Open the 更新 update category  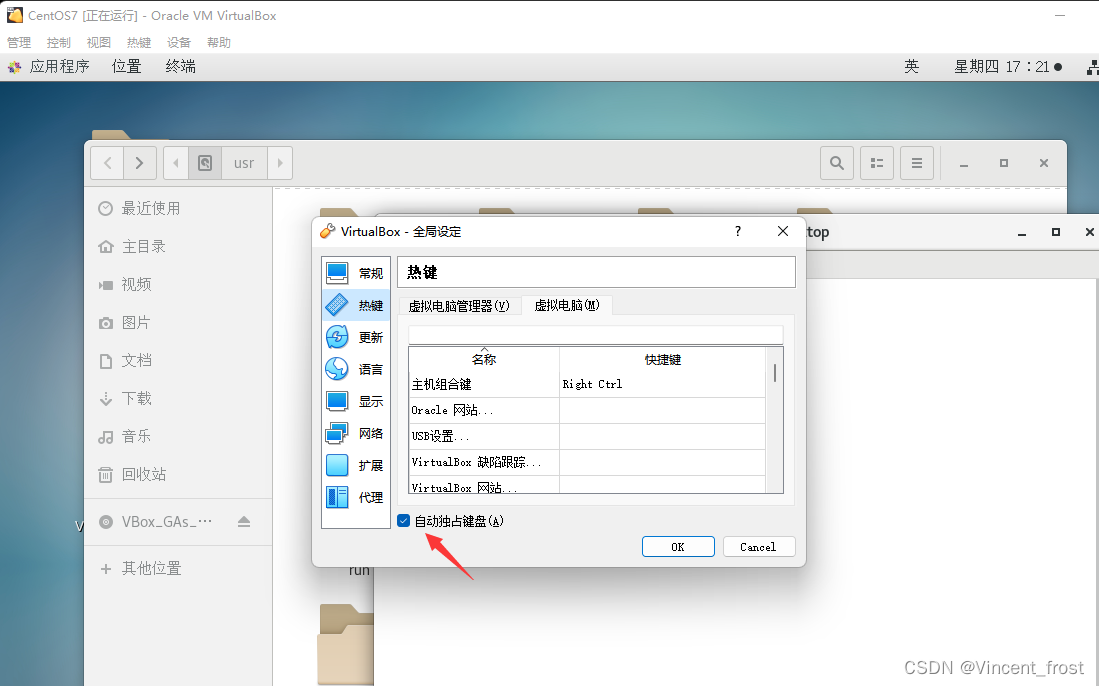tap(355, 337)
